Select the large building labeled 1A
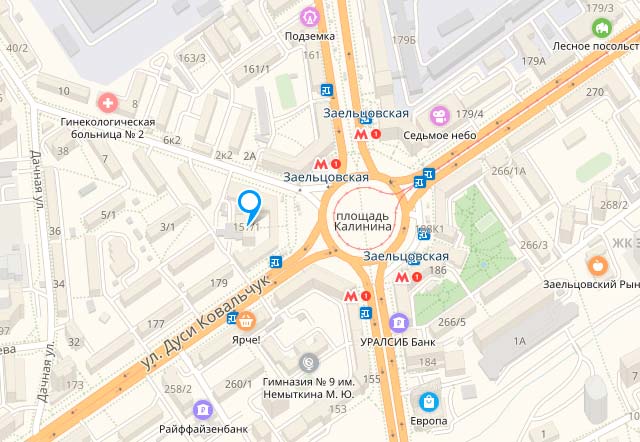 point(520,341)
